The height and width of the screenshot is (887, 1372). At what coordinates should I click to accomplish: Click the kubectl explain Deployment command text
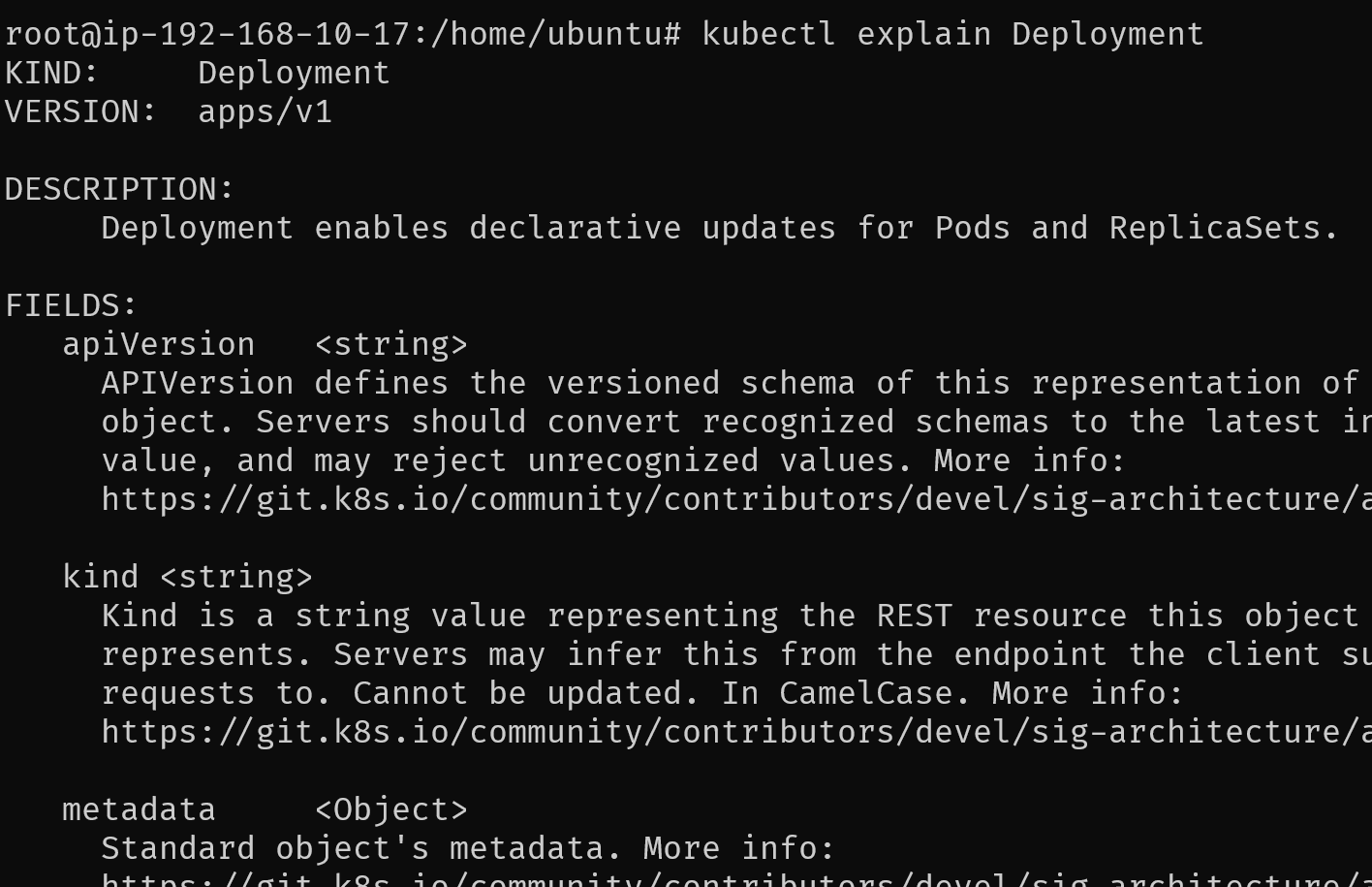[952, 34]
